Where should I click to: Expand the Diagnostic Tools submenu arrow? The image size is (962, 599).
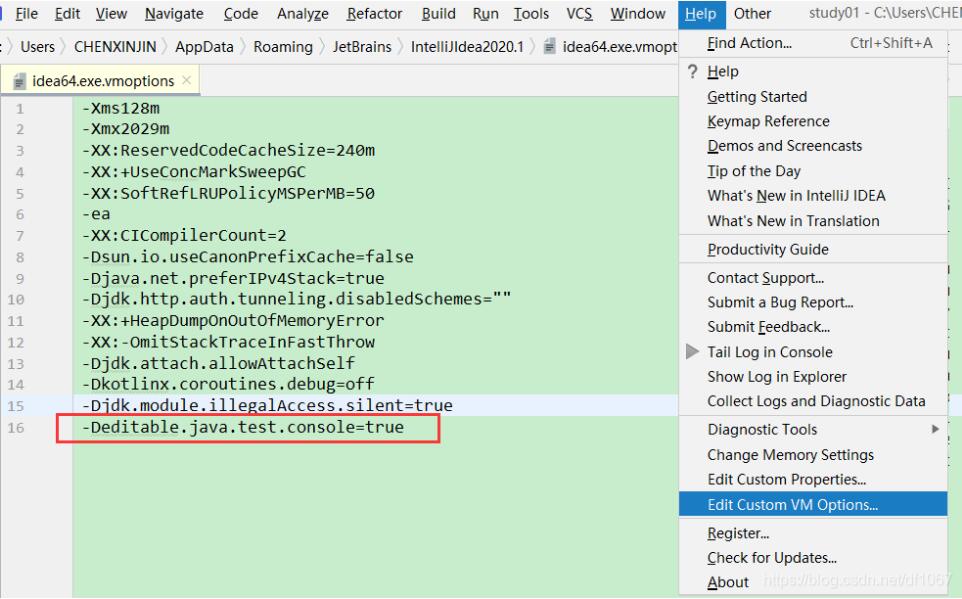click(936, 429)
